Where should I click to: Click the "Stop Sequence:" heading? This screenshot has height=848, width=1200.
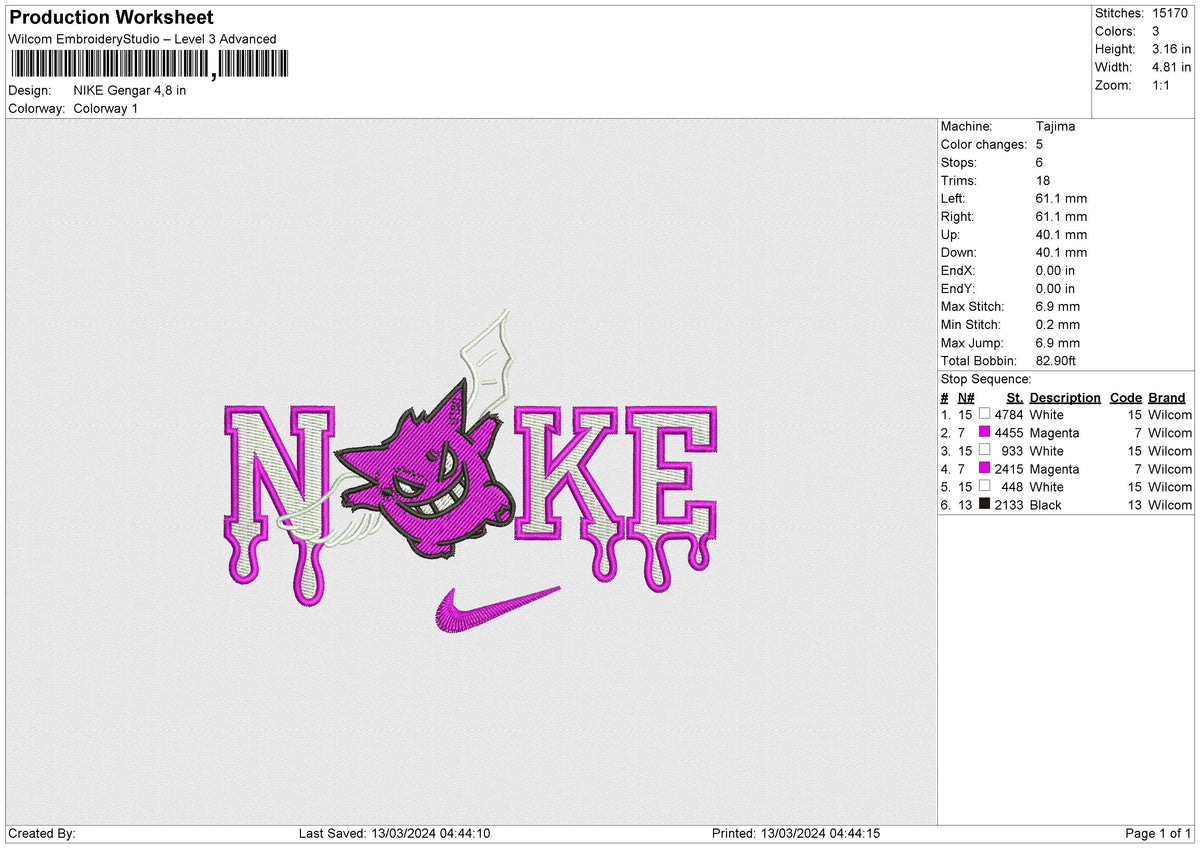point(986,379)
